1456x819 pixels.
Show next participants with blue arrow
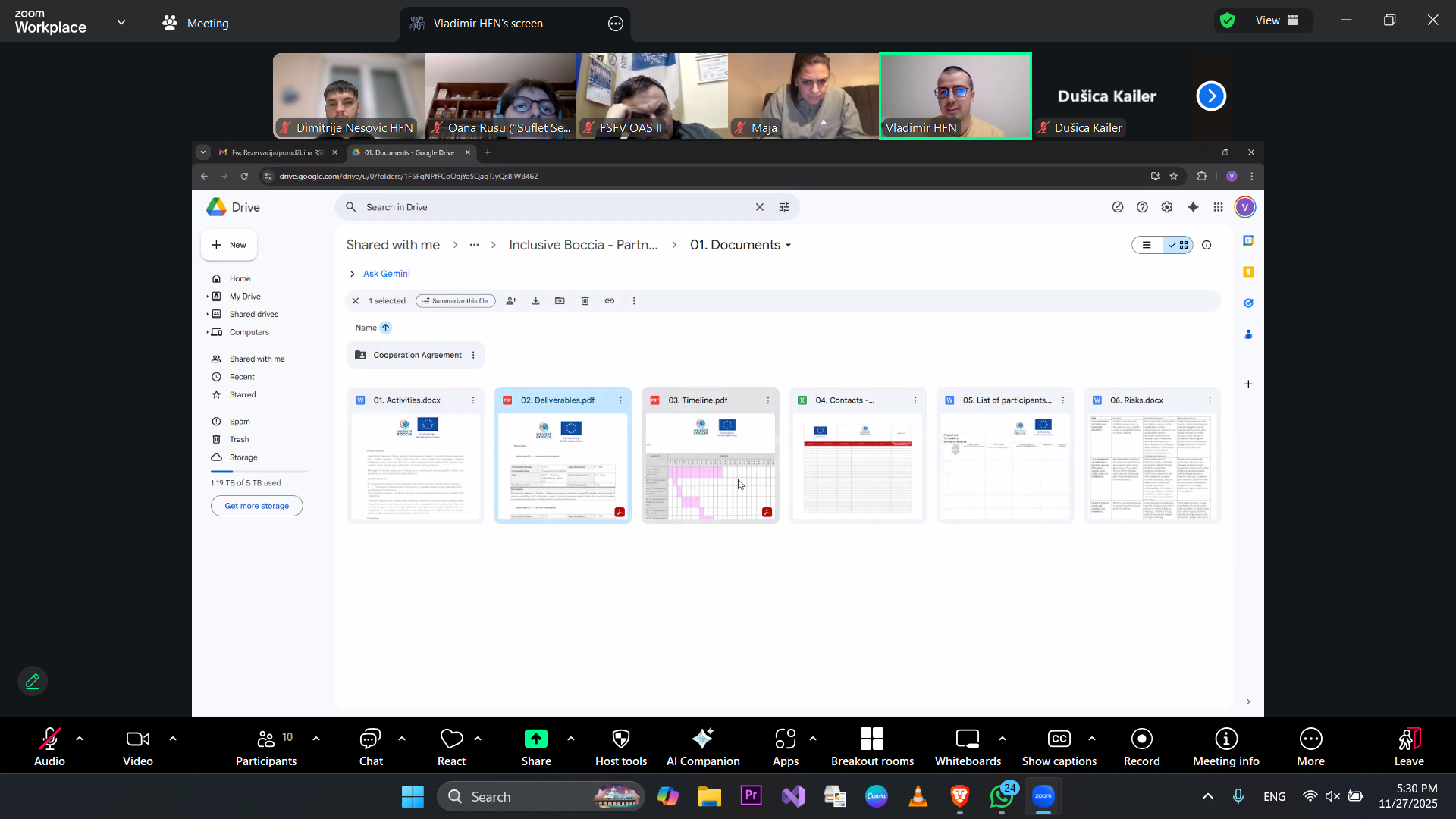click(1211, 96)
